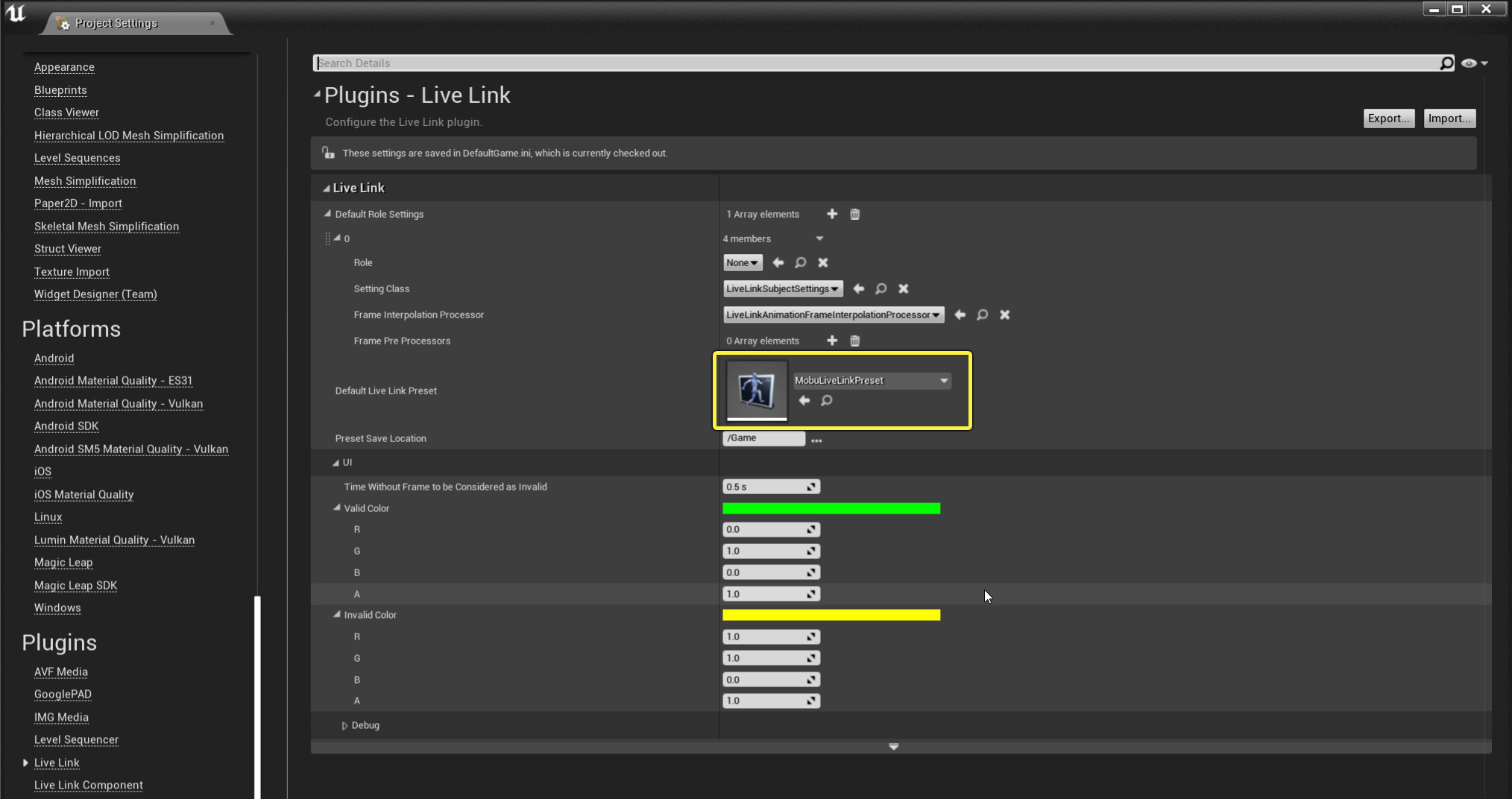
Task: Collapse the Invalid Color property
Action: coord(337,615)
